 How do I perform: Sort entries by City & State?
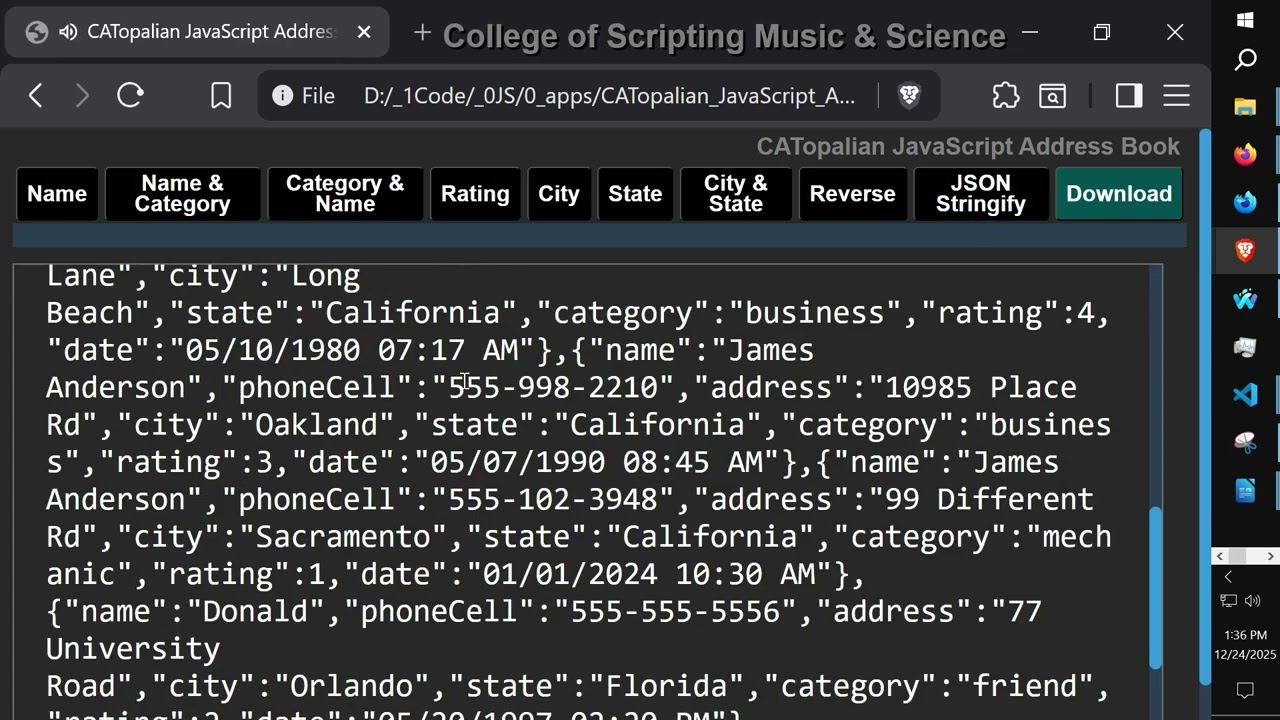735,194
